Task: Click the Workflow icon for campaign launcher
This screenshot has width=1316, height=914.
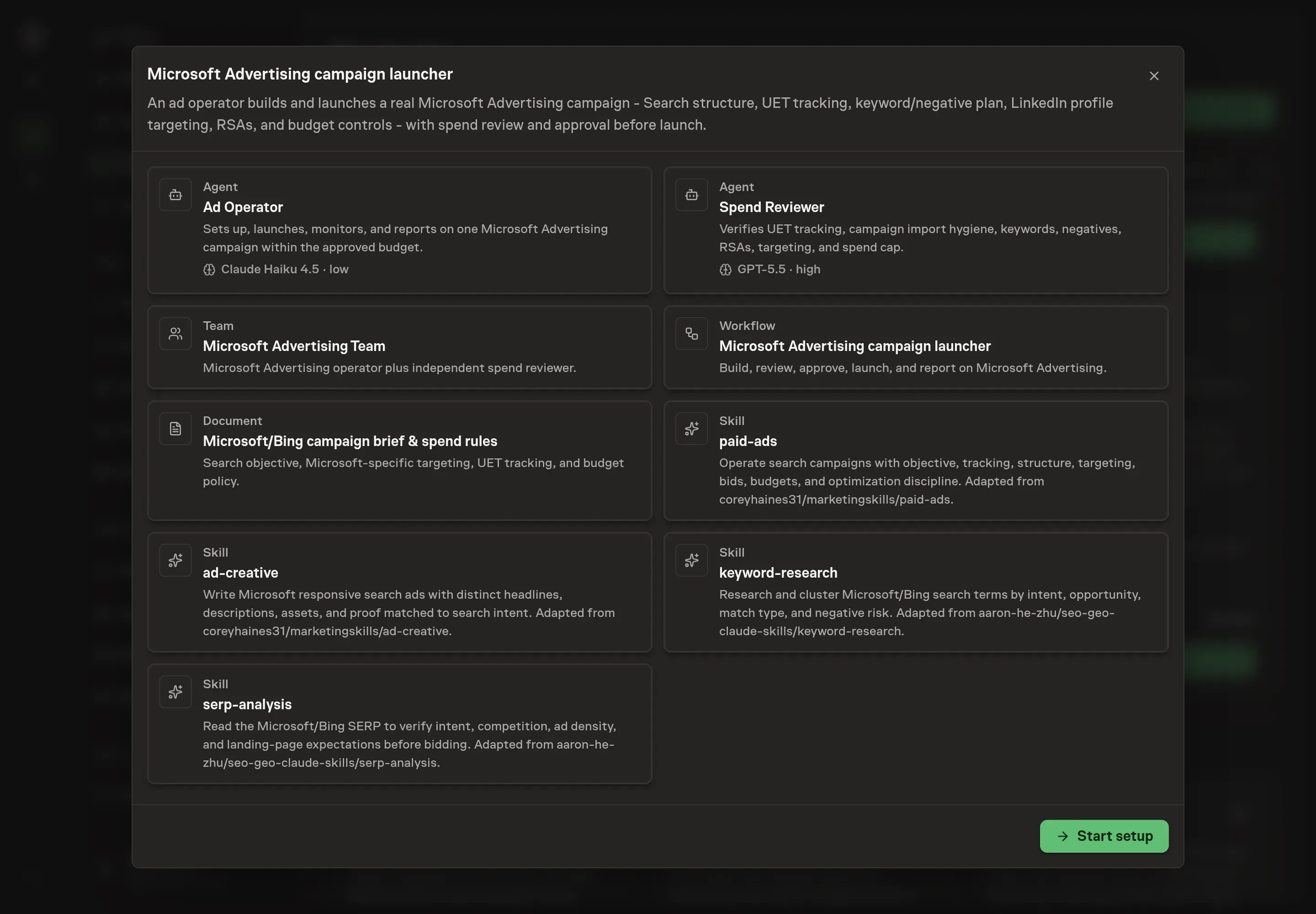Action: [x=692, y=334]
